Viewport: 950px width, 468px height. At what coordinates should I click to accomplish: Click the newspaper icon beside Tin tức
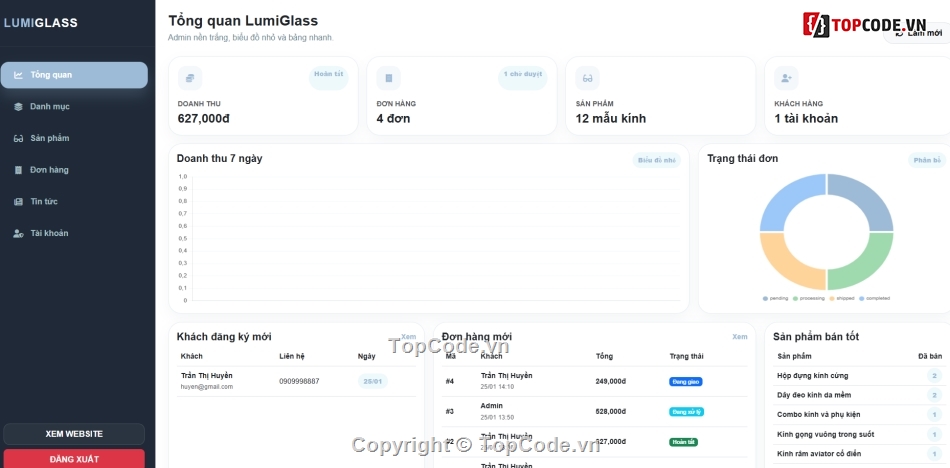point(18,201)
